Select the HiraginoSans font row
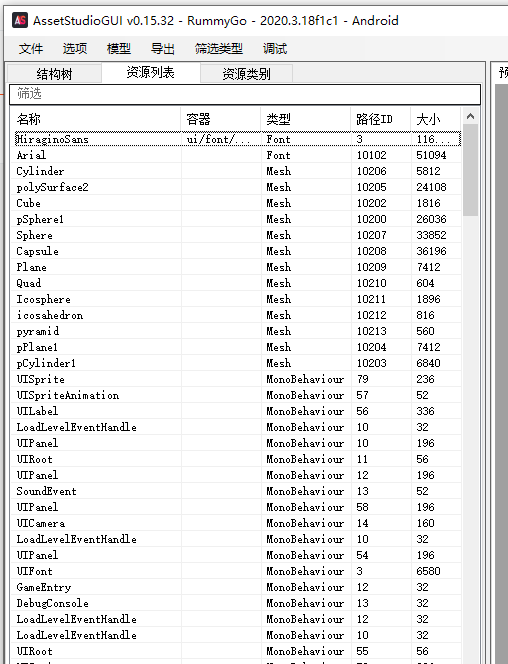This screenshot has height=664, width=508. coord(237,139)
